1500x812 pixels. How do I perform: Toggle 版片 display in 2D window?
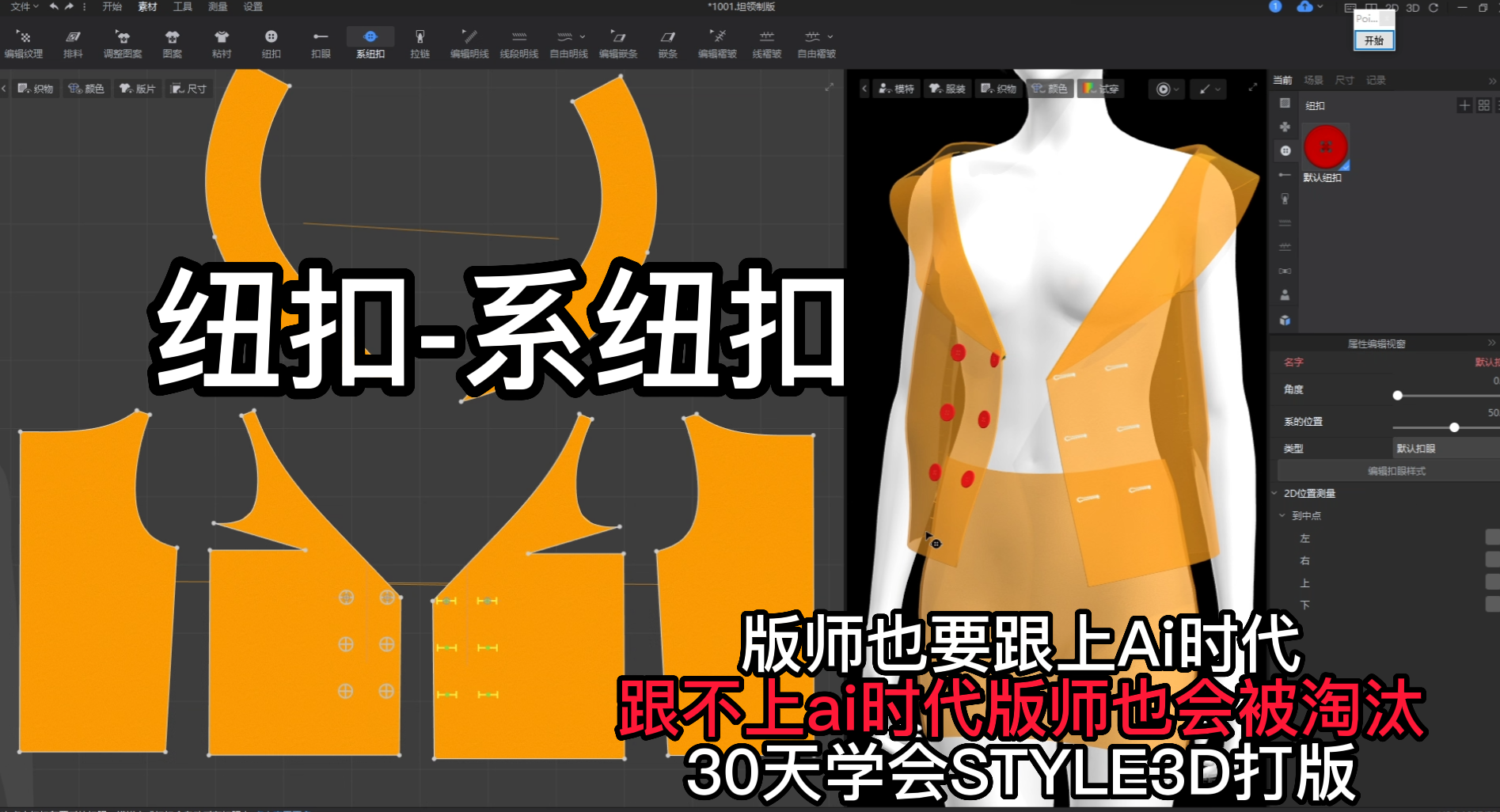point(138,89)
